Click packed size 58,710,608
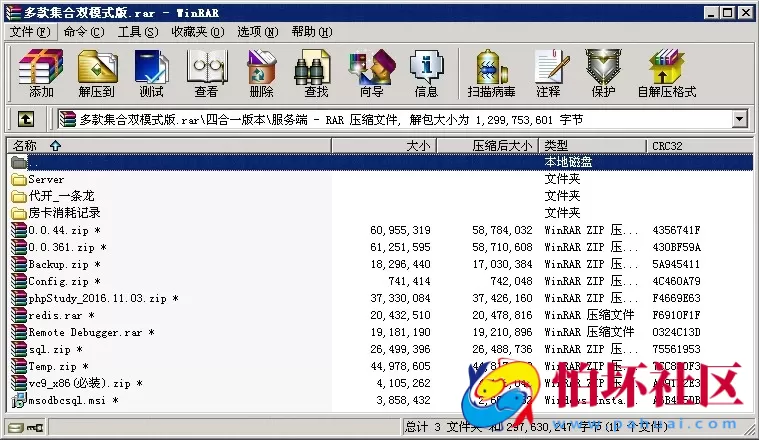 [502, 247]
